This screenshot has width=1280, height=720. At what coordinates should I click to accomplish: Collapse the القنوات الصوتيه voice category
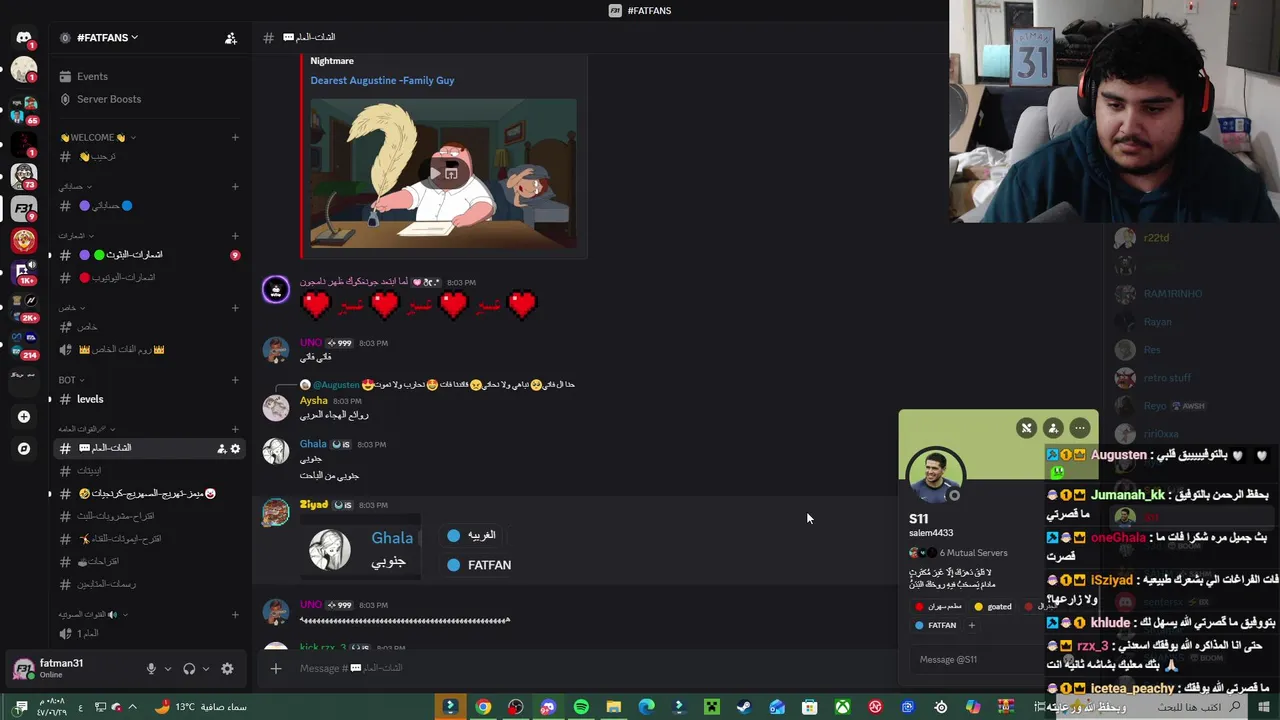tap(93, 614)
